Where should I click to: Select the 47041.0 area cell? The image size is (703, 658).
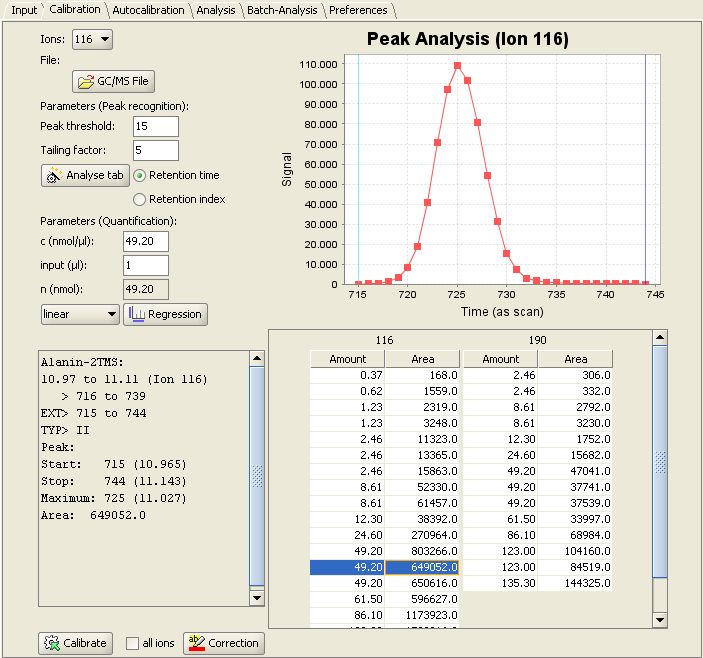coord(575,472)
